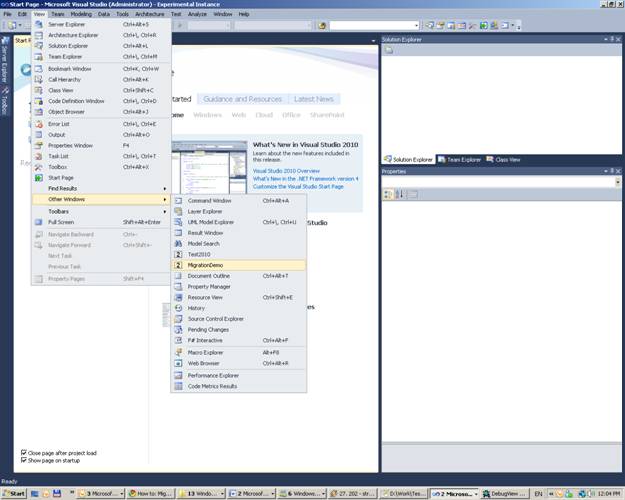This screenshot has width=625, height=500.
Task: Switch to Team Explorer panel tab
Action: 459,159
